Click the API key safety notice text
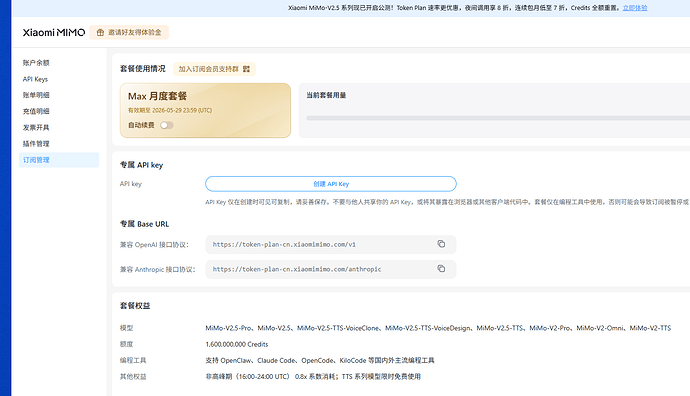The image size is (690, 396). [447, 202]
